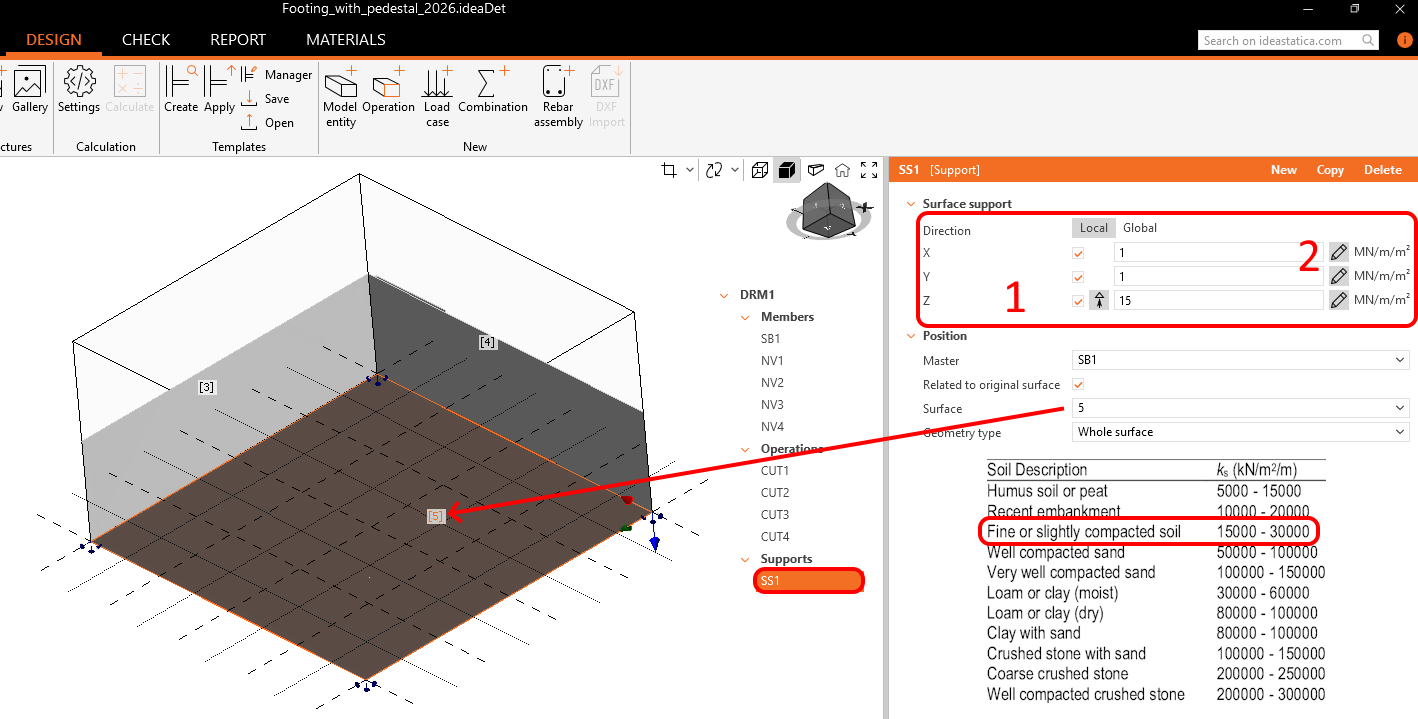Click the home view icon
This screenshot has height=719, width=1418.
(x=843, y=170)
